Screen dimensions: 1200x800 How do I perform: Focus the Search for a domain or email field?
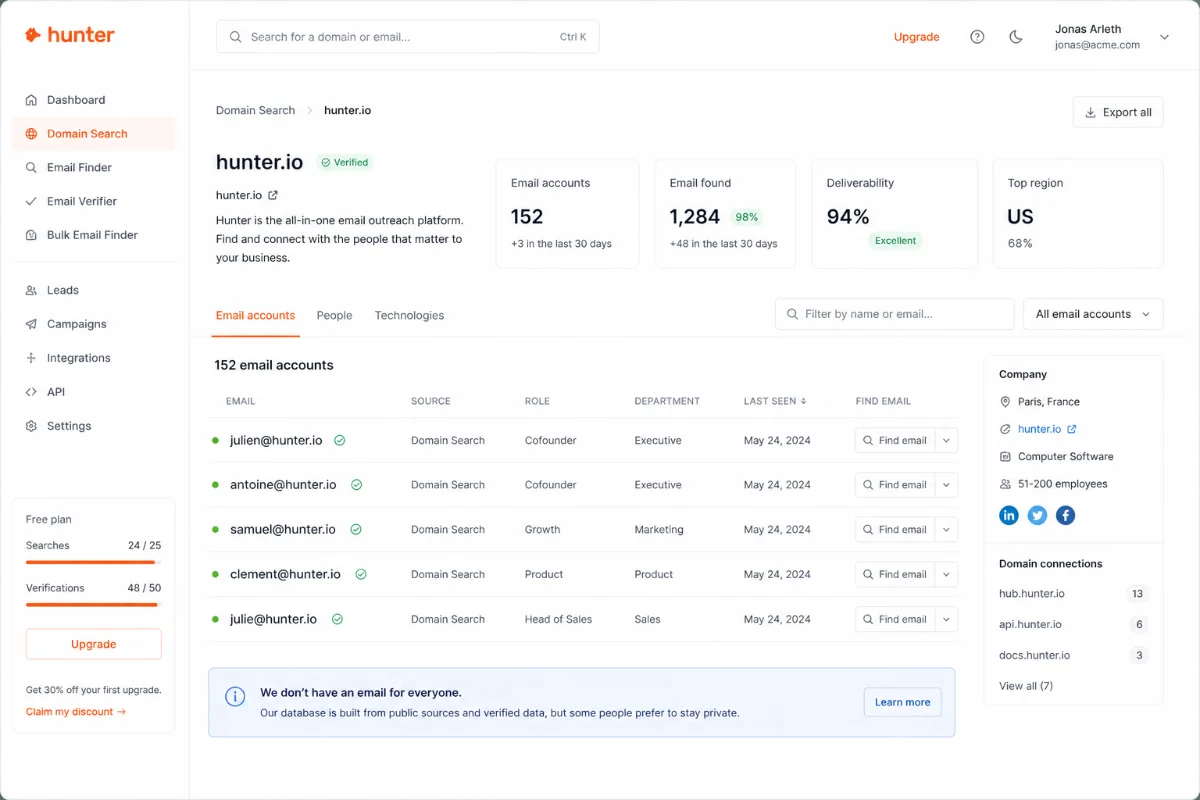pos(408,37)
